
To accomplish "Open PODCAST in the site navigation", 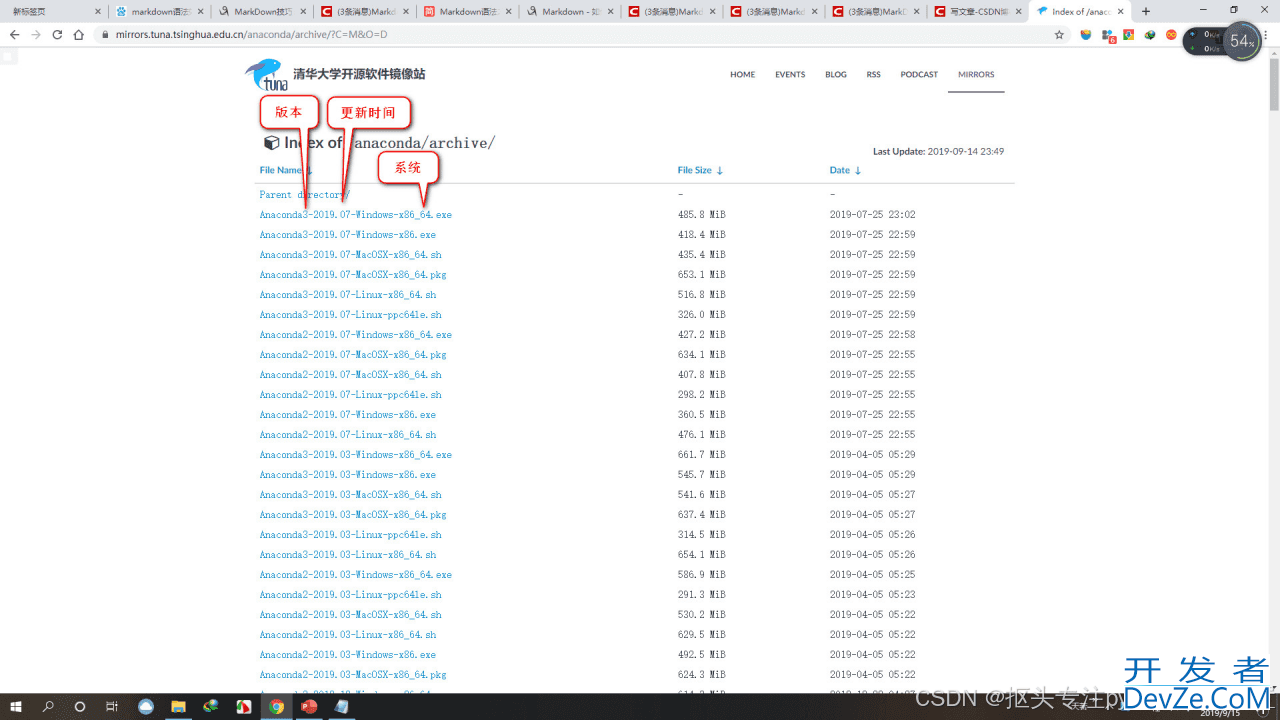I will (919, 75).
